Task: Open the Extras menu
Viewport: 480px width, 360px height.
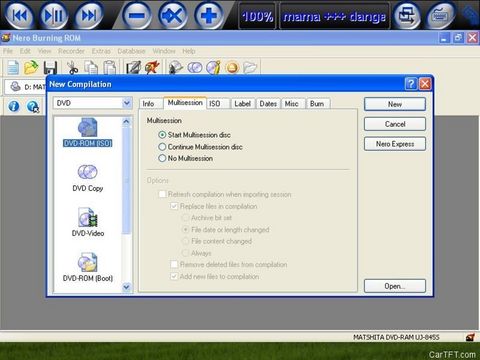Action: click(x=101, y=51)
